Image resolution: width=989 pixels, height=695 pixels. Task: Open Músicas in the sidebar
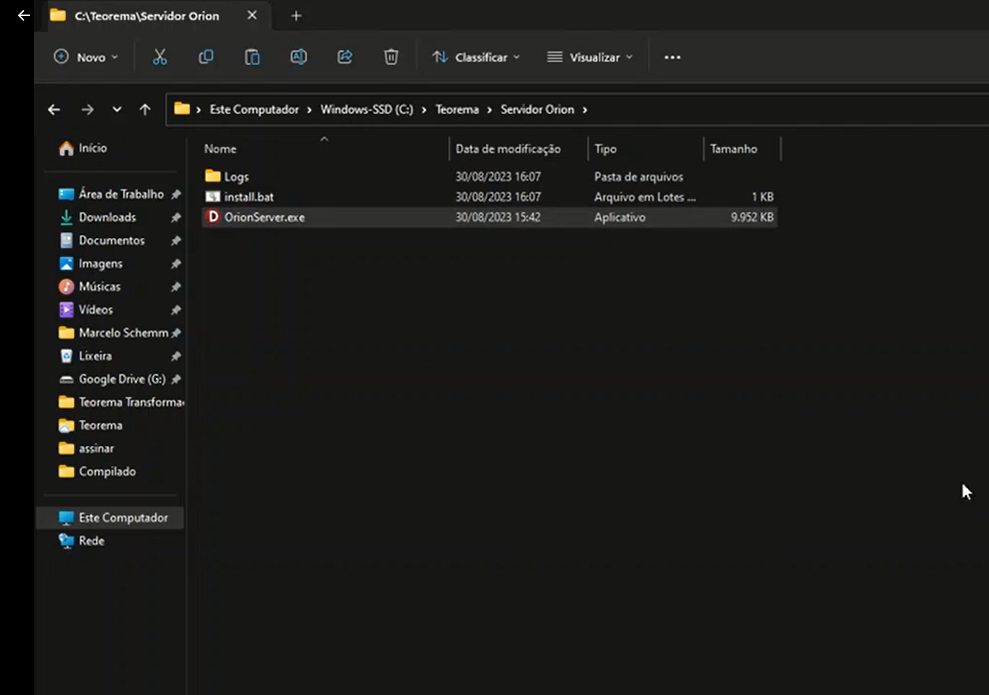tap(90, 287)
